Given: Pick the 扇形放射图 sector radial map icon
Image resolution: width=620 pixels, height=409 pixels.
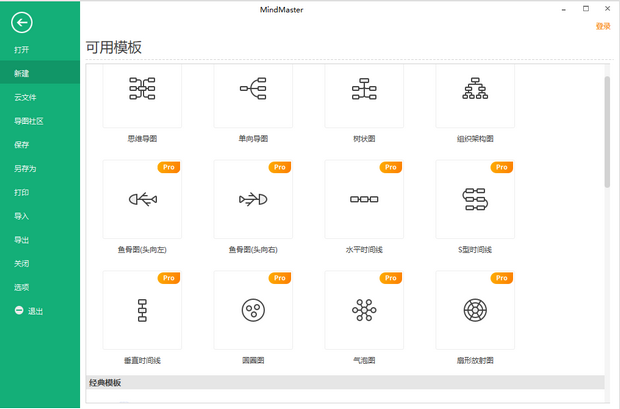Looking at the screenshot, I should 475,310.
